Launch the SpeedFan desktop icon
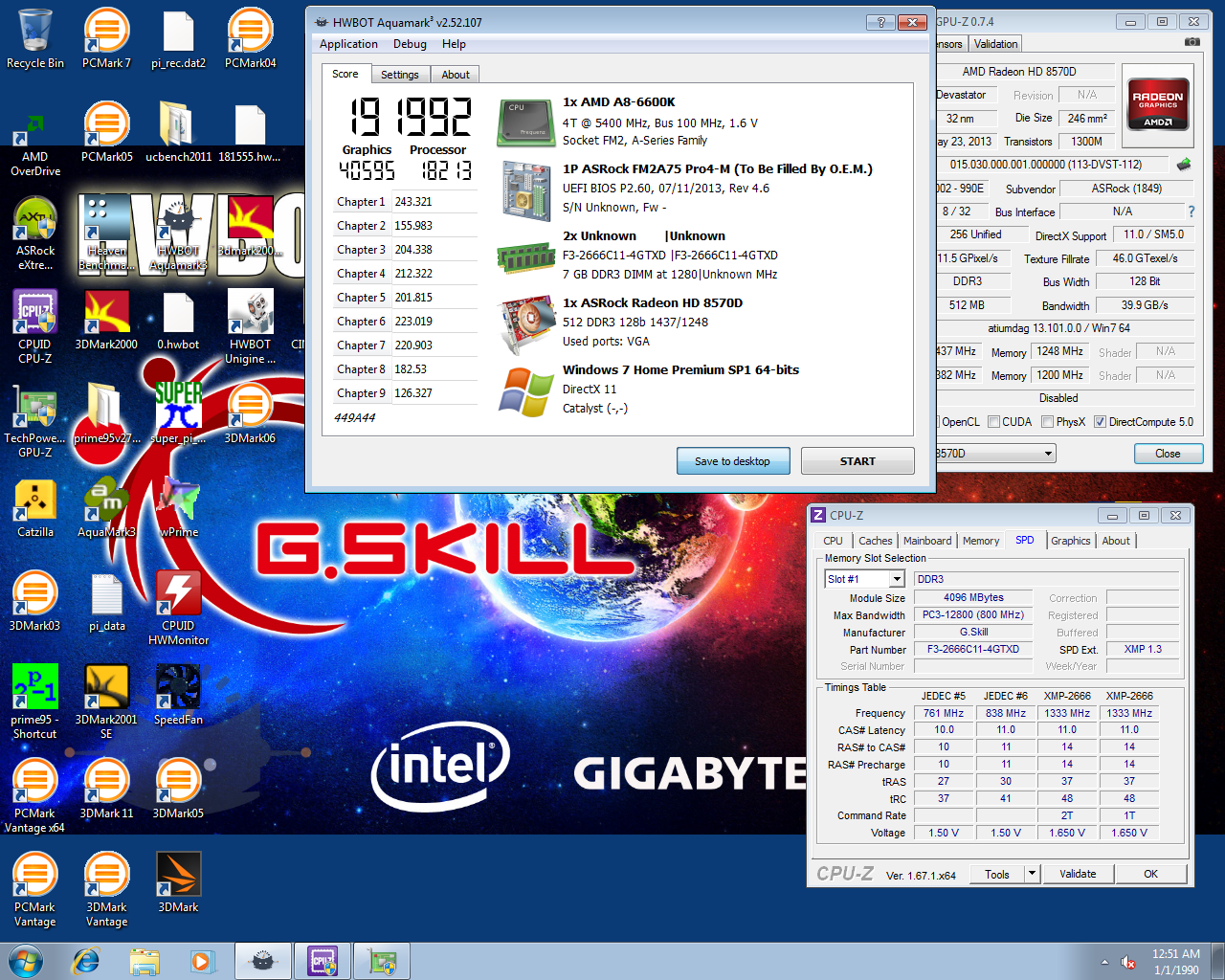 (x=178, y=696)
